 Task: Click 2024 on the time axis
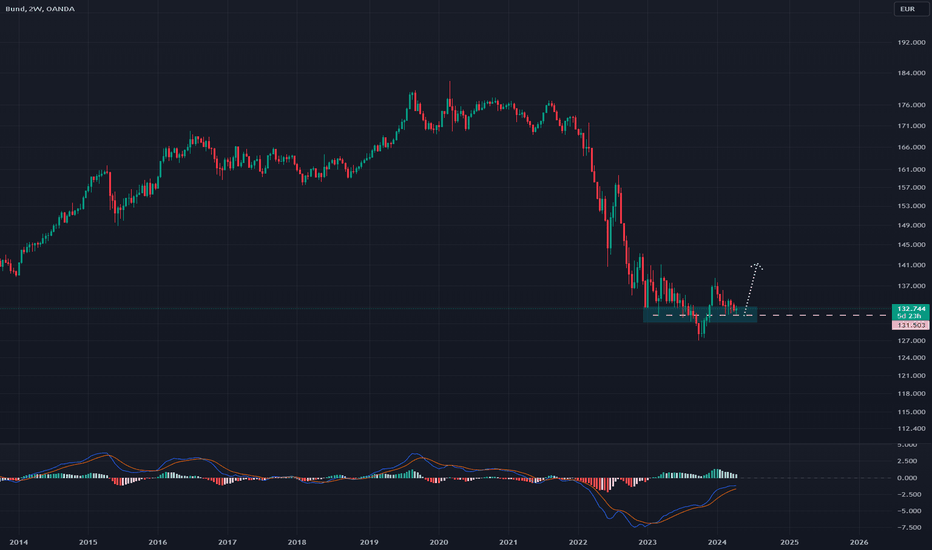pyautogui.click(x=717, y=542)
